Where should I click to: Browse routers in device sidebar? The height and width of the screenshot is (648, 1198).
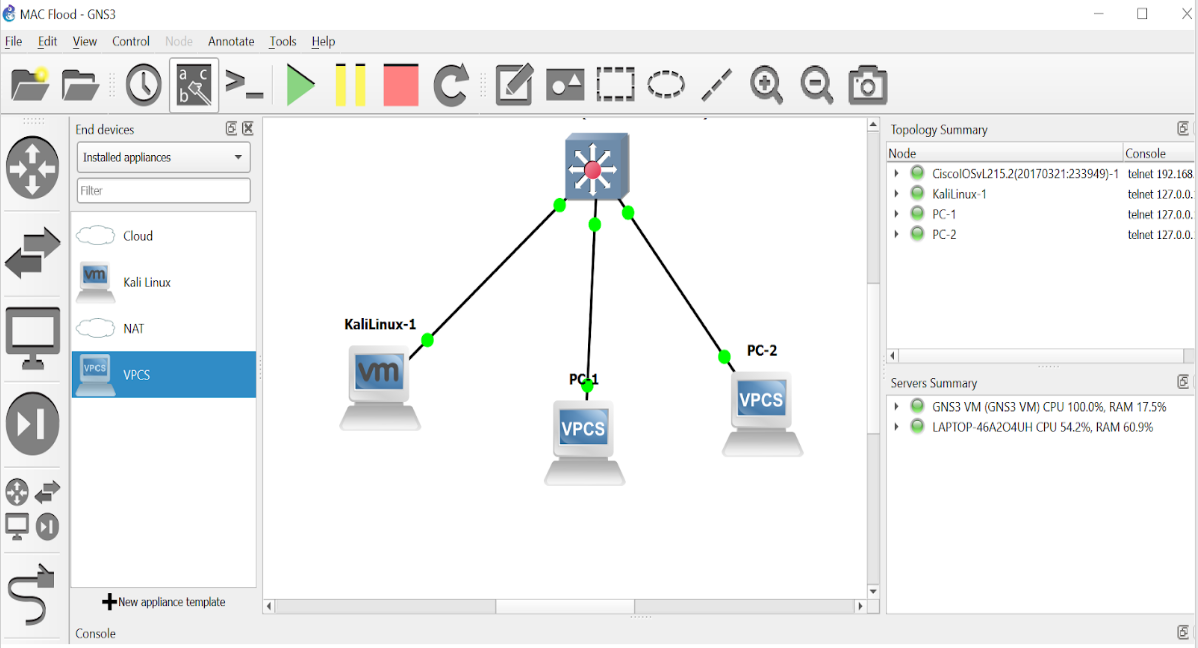pyautogui.click(x=32, y=168)
